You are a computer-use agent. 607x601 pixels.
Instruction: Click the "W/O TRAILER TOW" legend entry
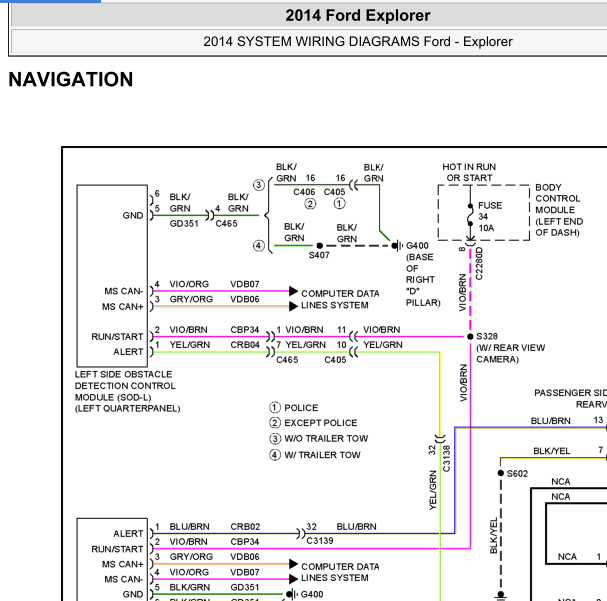click(326, 438)
